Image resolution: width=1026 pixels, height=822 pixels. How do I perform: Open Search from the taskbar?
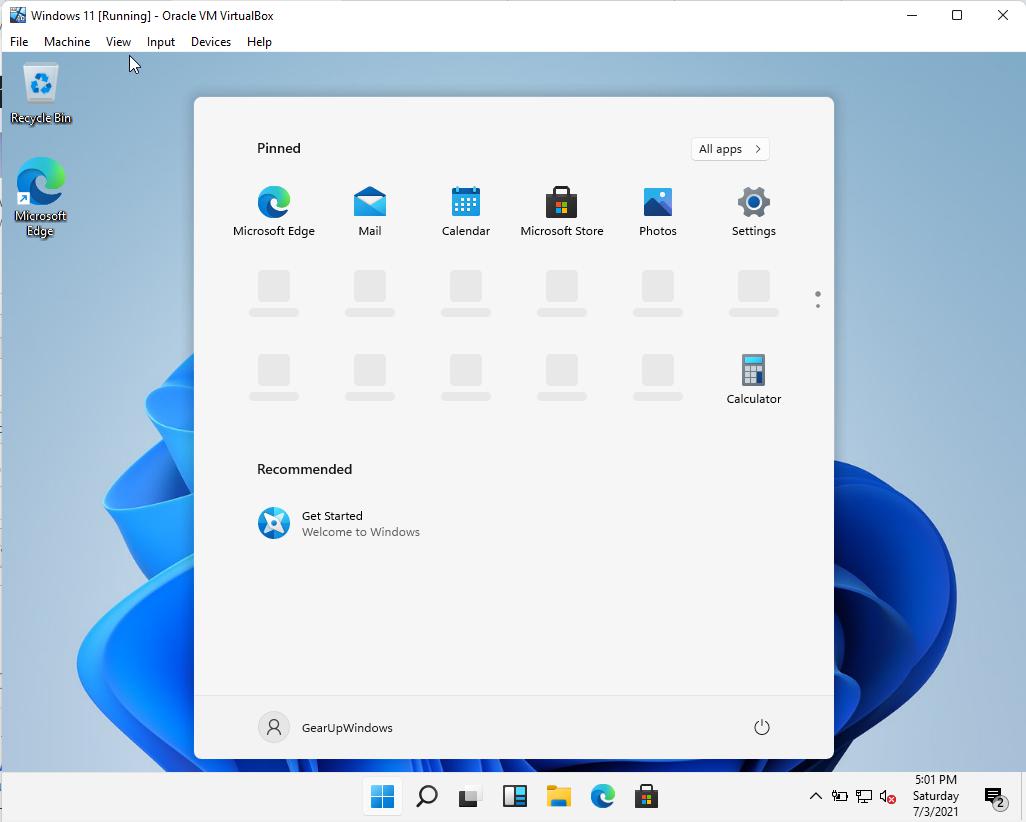tap(426, 797)
